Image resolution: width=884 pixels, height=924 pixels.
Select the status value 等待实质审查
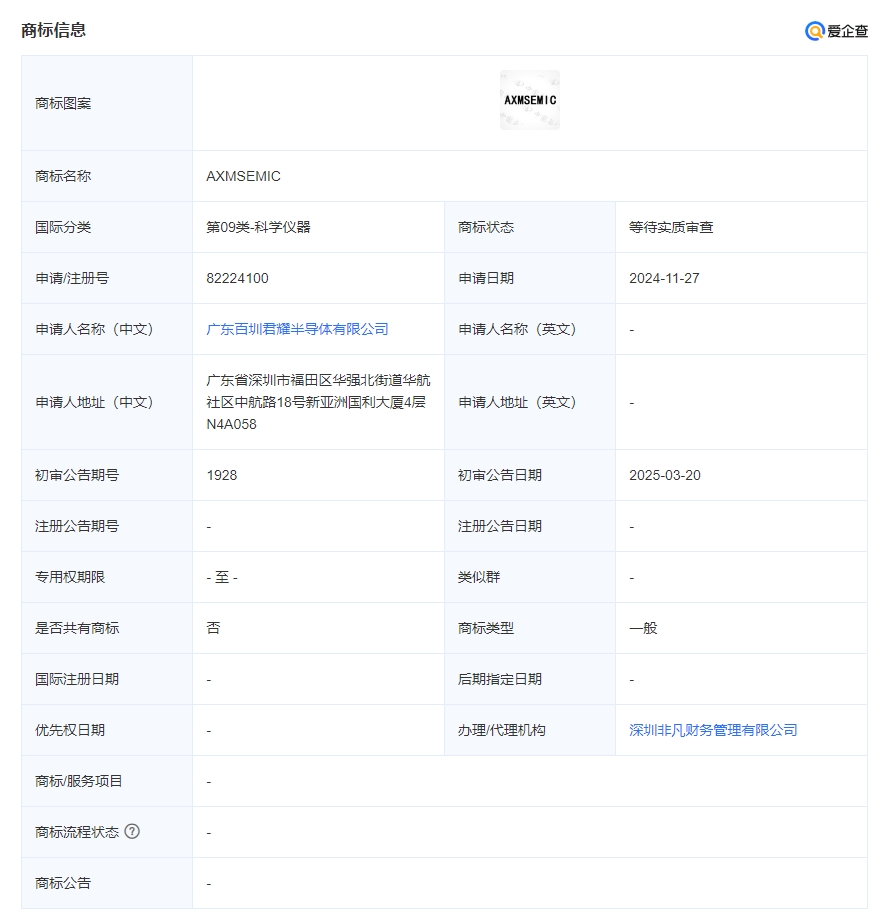pyautogui.click(x=671, y=227)
